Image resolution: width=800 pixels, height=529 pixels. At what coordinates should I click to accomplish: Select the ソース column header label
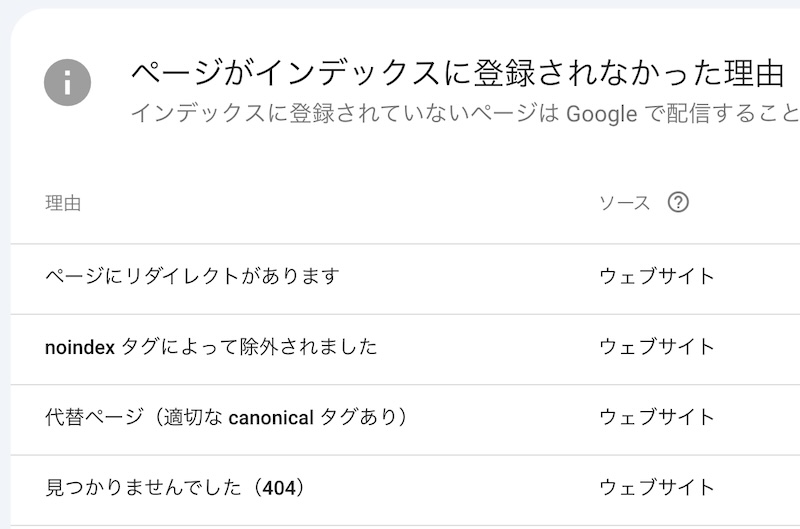click(x=624, y=203)
